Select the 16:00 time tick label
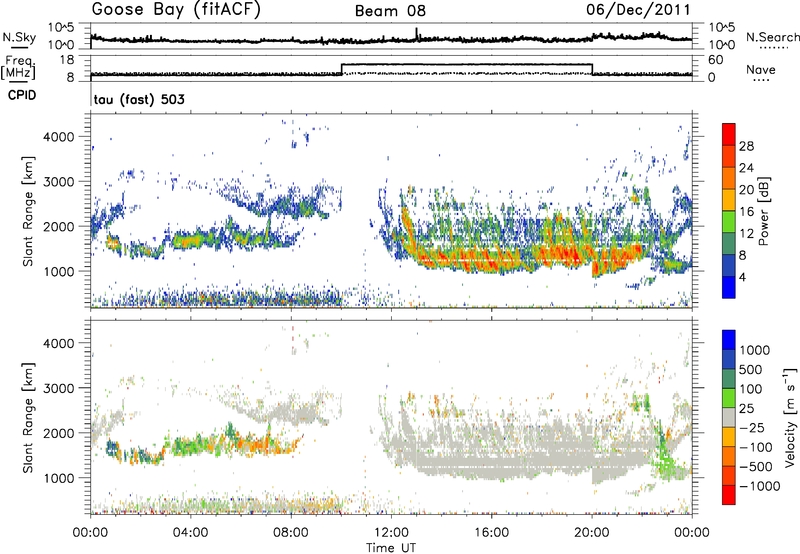Image resolution: width=800 pixels, height=554 pixels. click(x=491, y=533)
